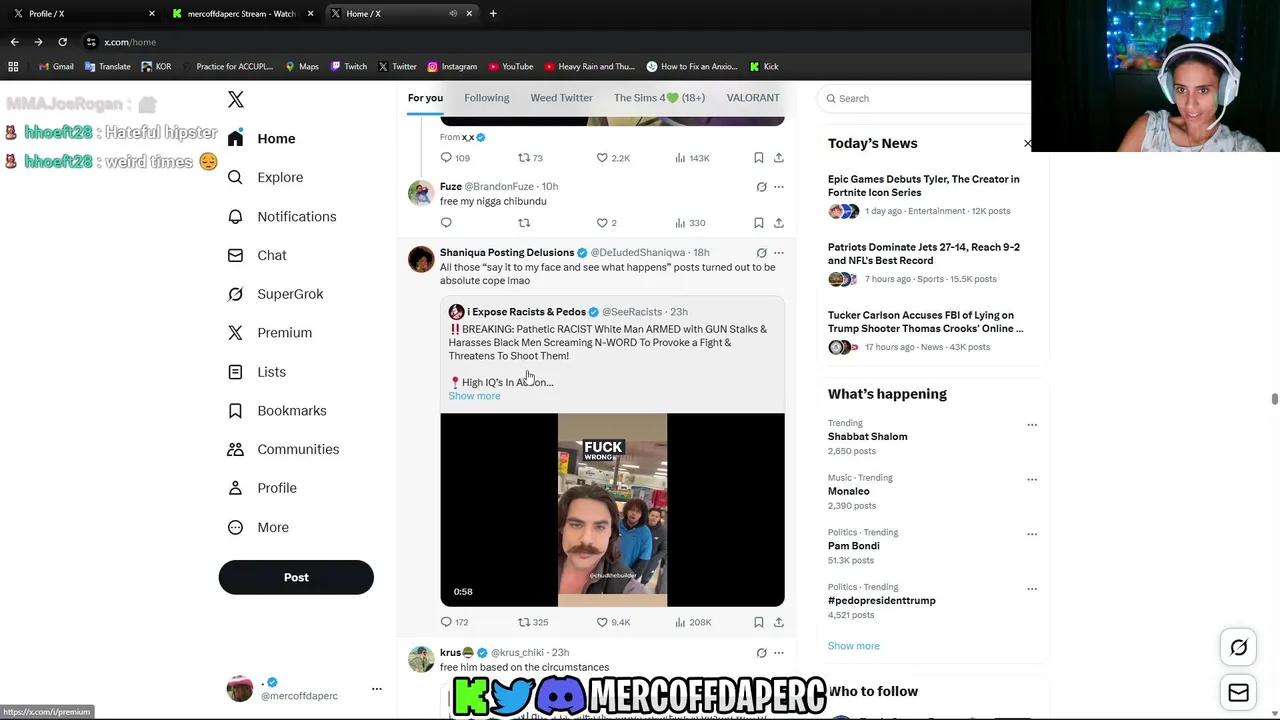Open Epic Games Debuts Tyler news
1280x720 pixels.
click(x=924, y=186)
